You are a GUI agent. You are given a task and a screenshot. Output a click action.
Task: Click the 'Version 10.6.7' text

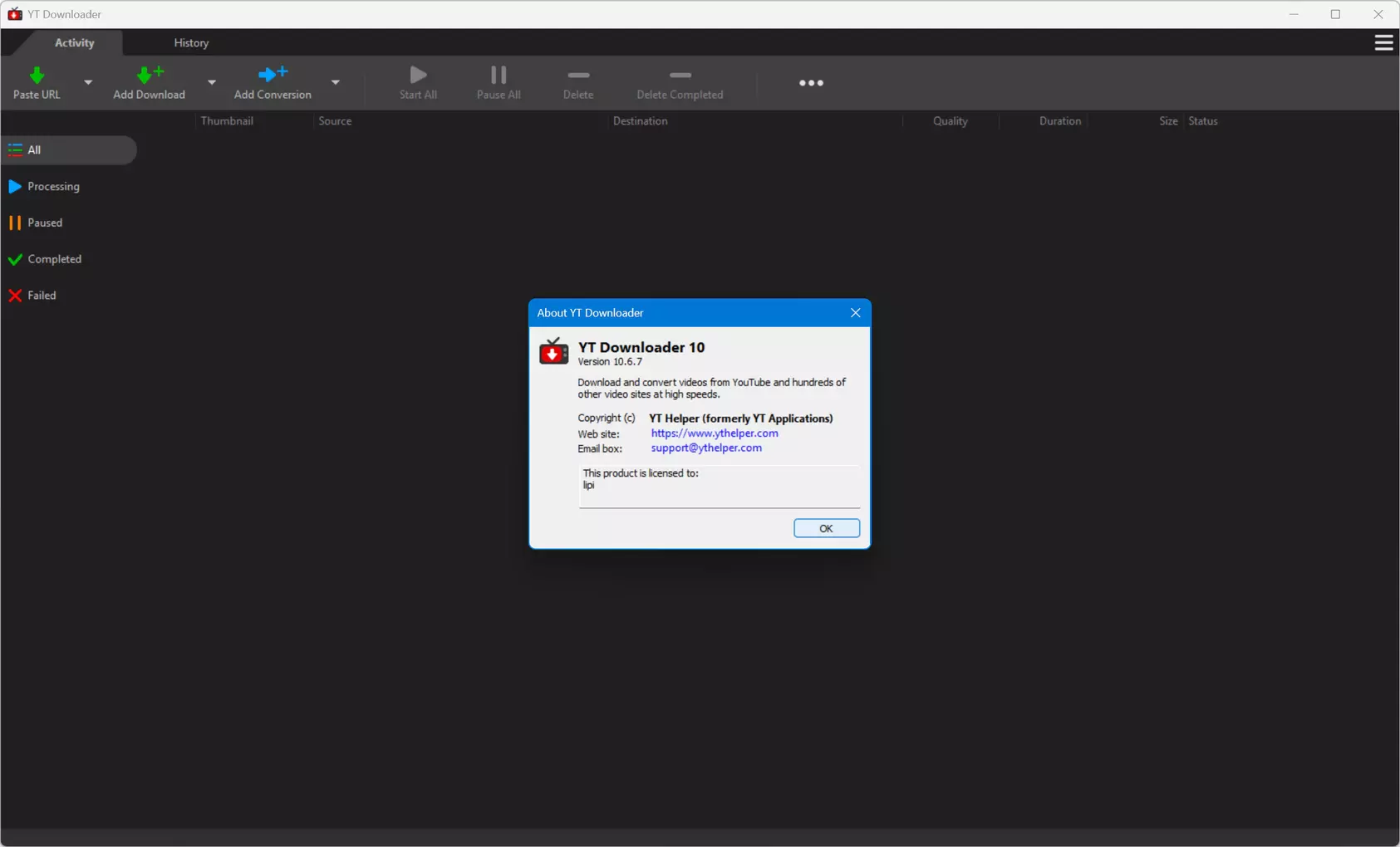click(x=610, y=362)
